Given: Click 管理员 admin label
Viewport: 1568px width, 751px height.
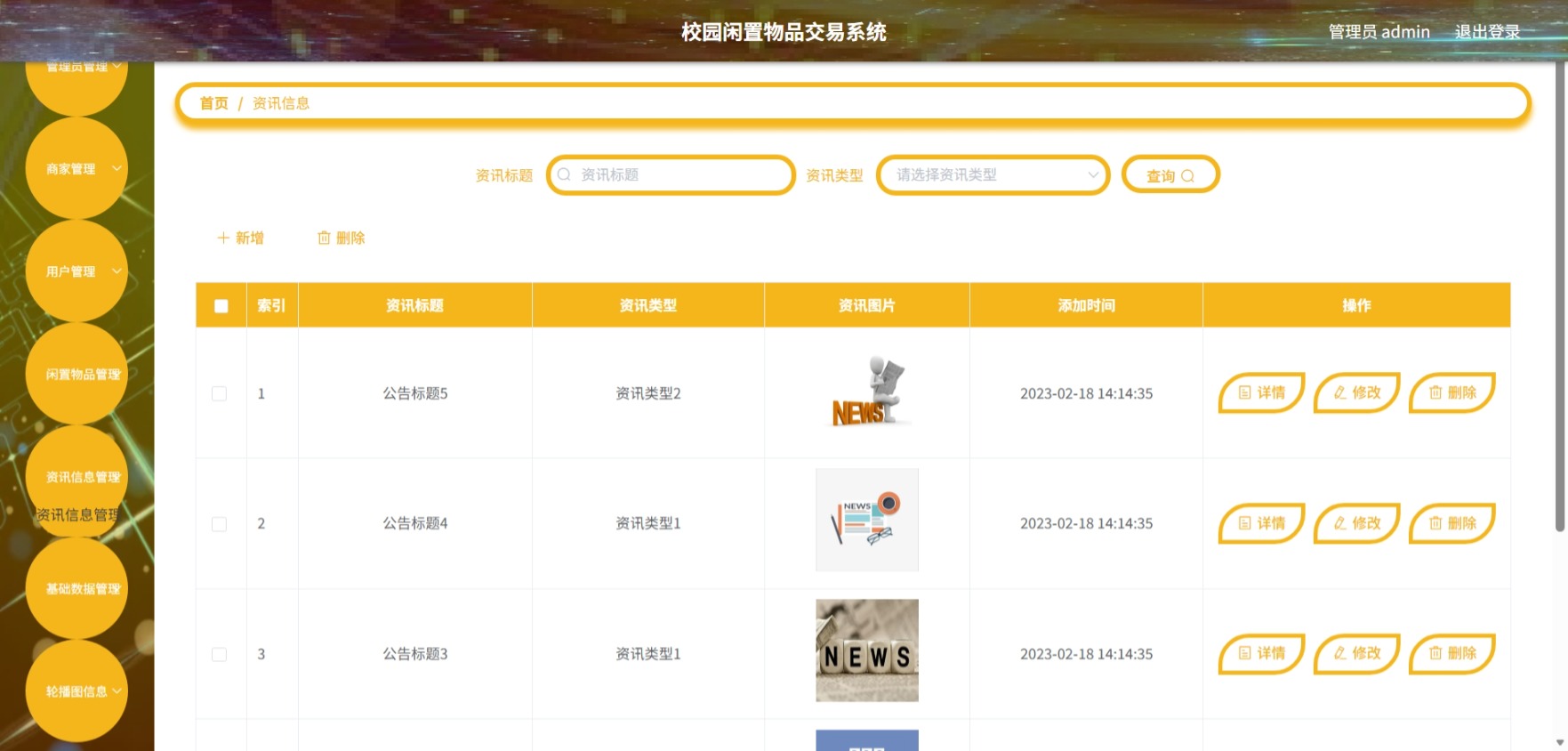Looking at the screenshot, I should tap(1379, 32).
